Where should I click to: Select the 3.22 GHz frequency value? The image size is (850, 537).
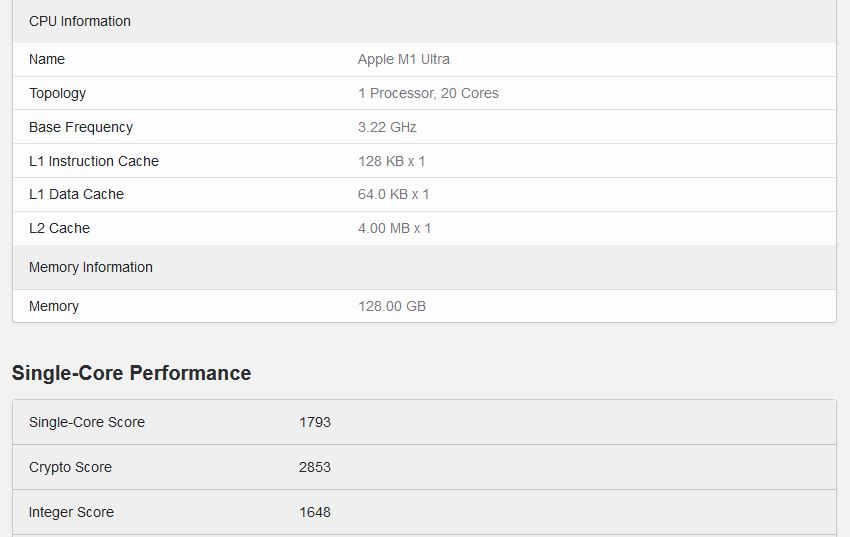[387, 127]
